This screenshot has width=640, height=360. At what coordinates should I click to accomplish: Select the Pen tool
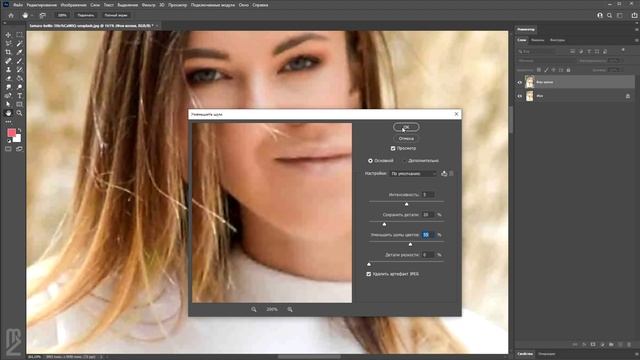pyautogui.click(x=8, y=96)
